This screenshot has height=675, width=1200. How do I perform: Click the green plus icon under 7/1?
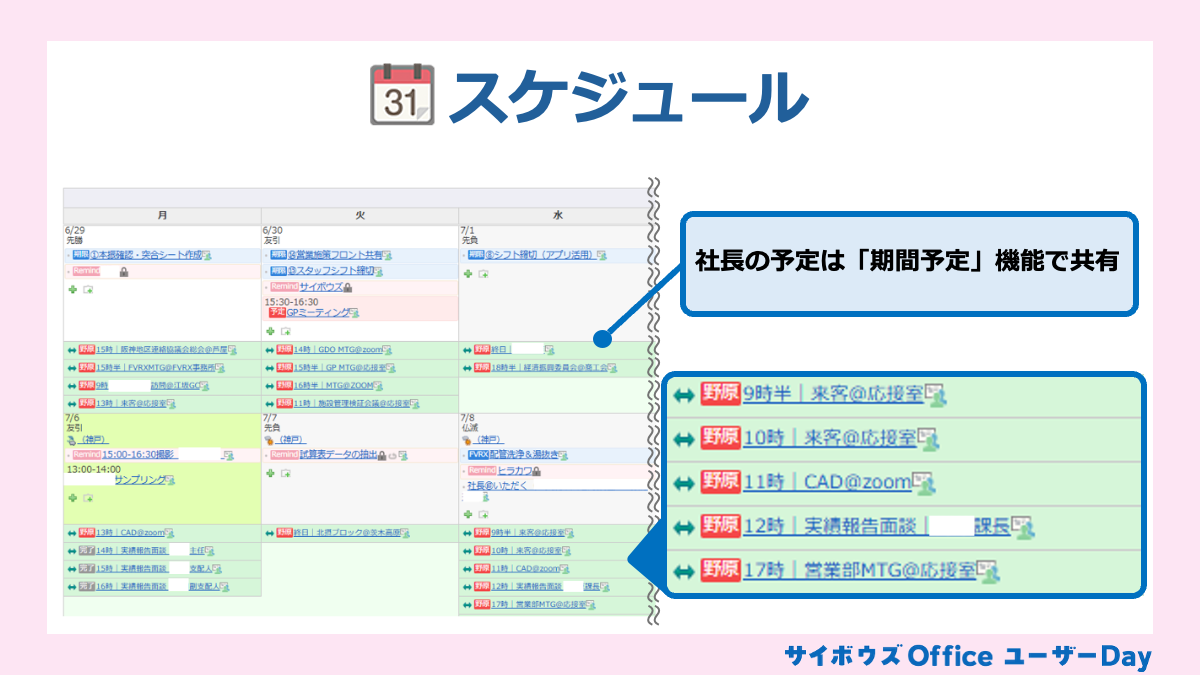pos(468,273)
